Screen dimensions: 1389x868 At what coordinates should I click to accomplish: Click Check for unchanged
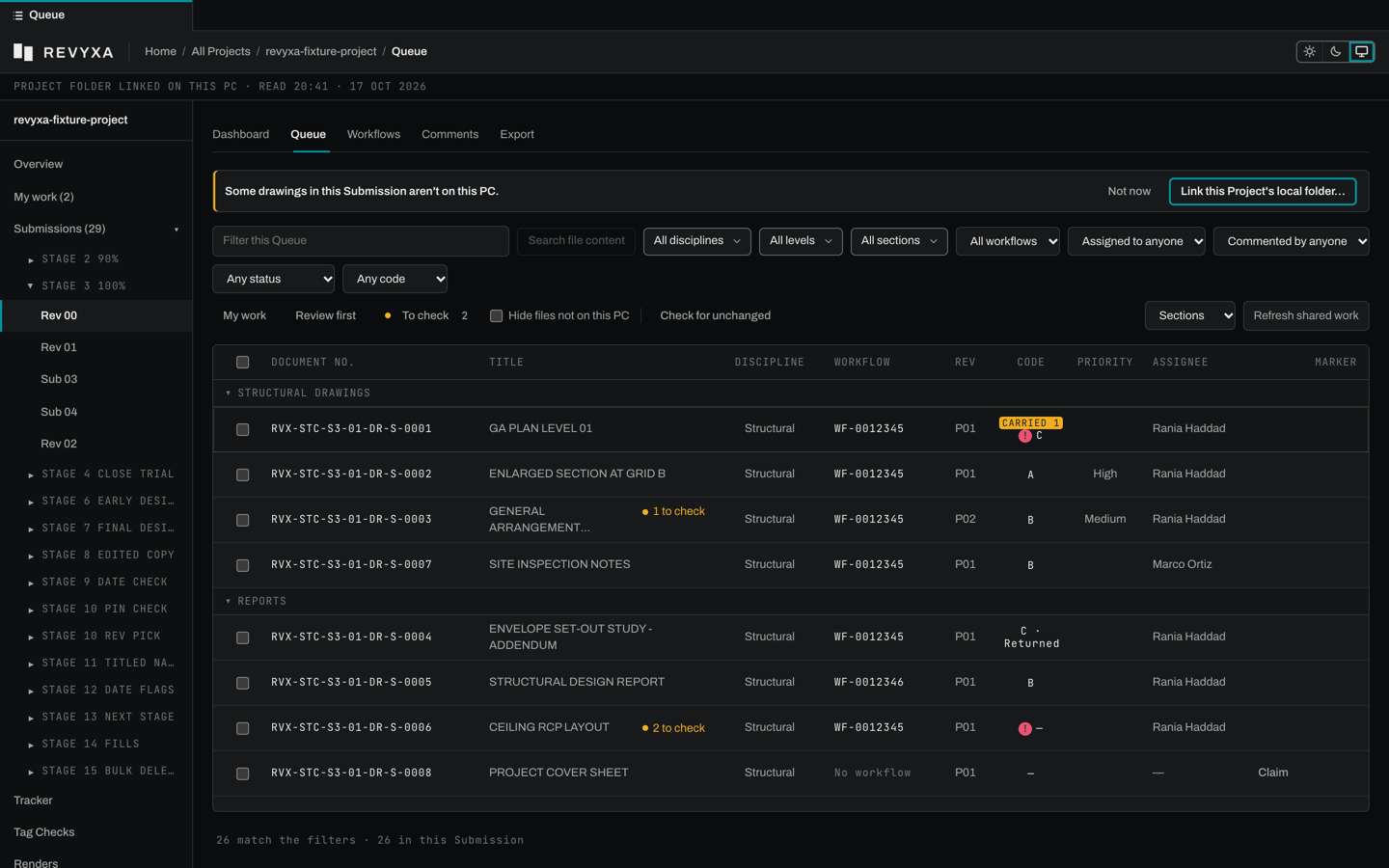click(x=715, y=315)
